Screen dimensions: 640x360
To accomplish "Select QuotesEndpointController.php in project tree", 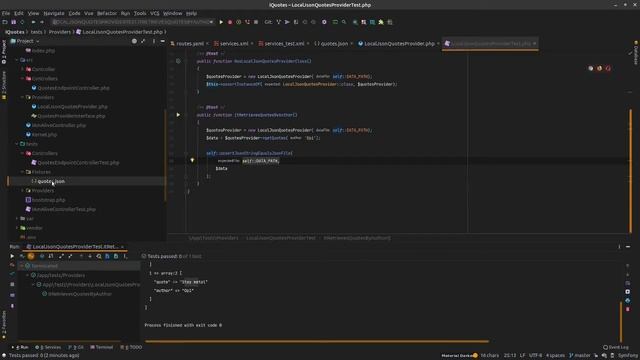I will [x=73, y=88].
